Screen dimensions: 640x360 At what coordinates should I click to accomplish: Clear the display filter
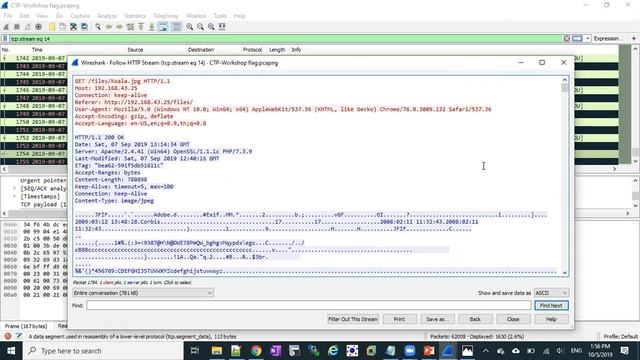[x=567, y=39]
